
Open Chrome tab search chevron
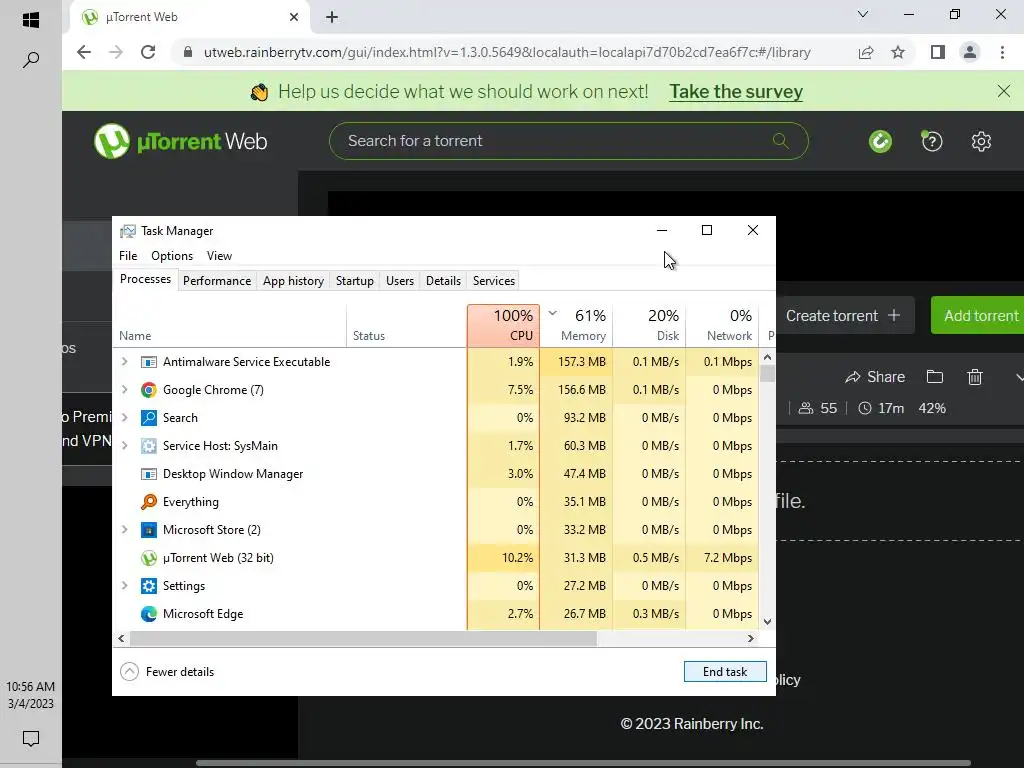coord(863,14)
